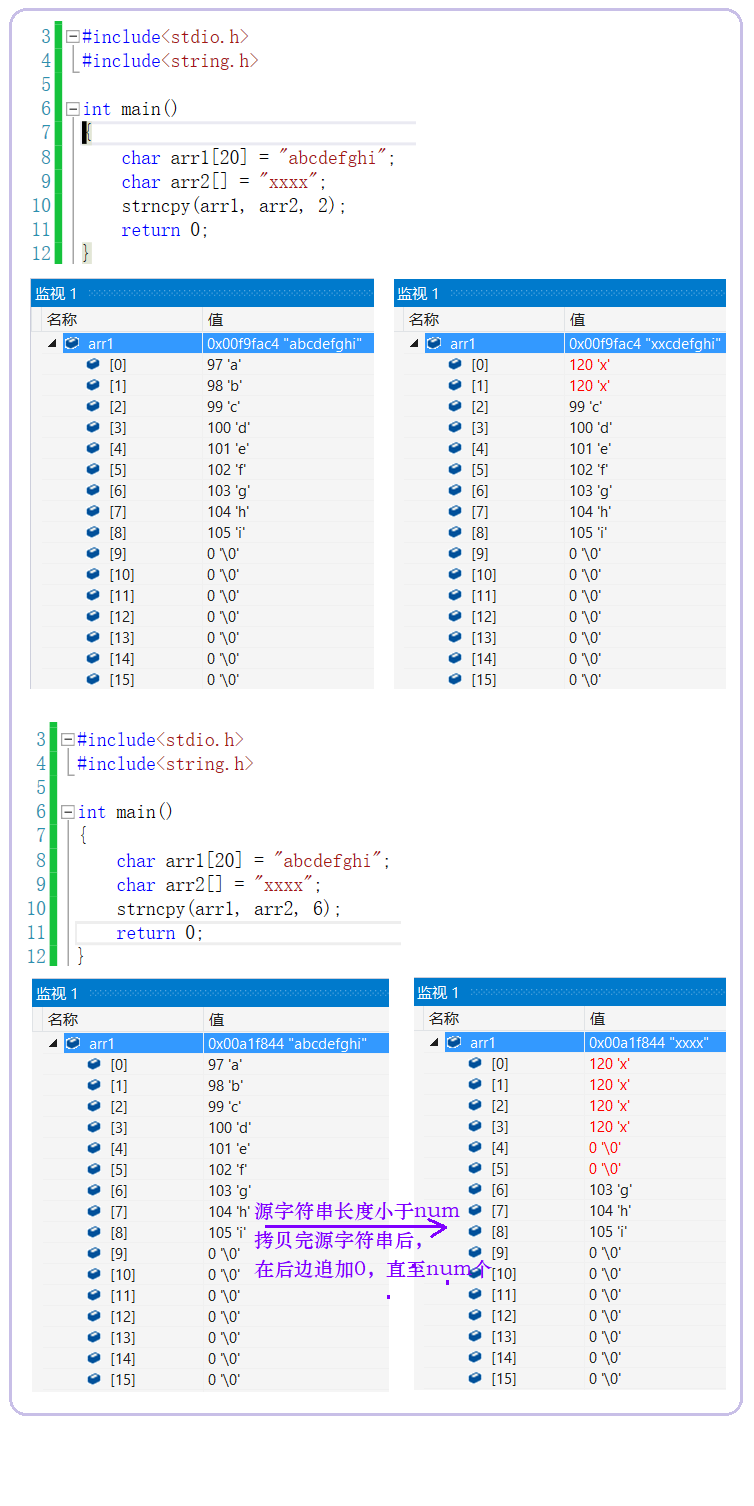The width and height of the screenshot is (754, 1506).
Task: Click return 0; below strncpy(arr1, arr2, 2)
Action: coord(165,230)
